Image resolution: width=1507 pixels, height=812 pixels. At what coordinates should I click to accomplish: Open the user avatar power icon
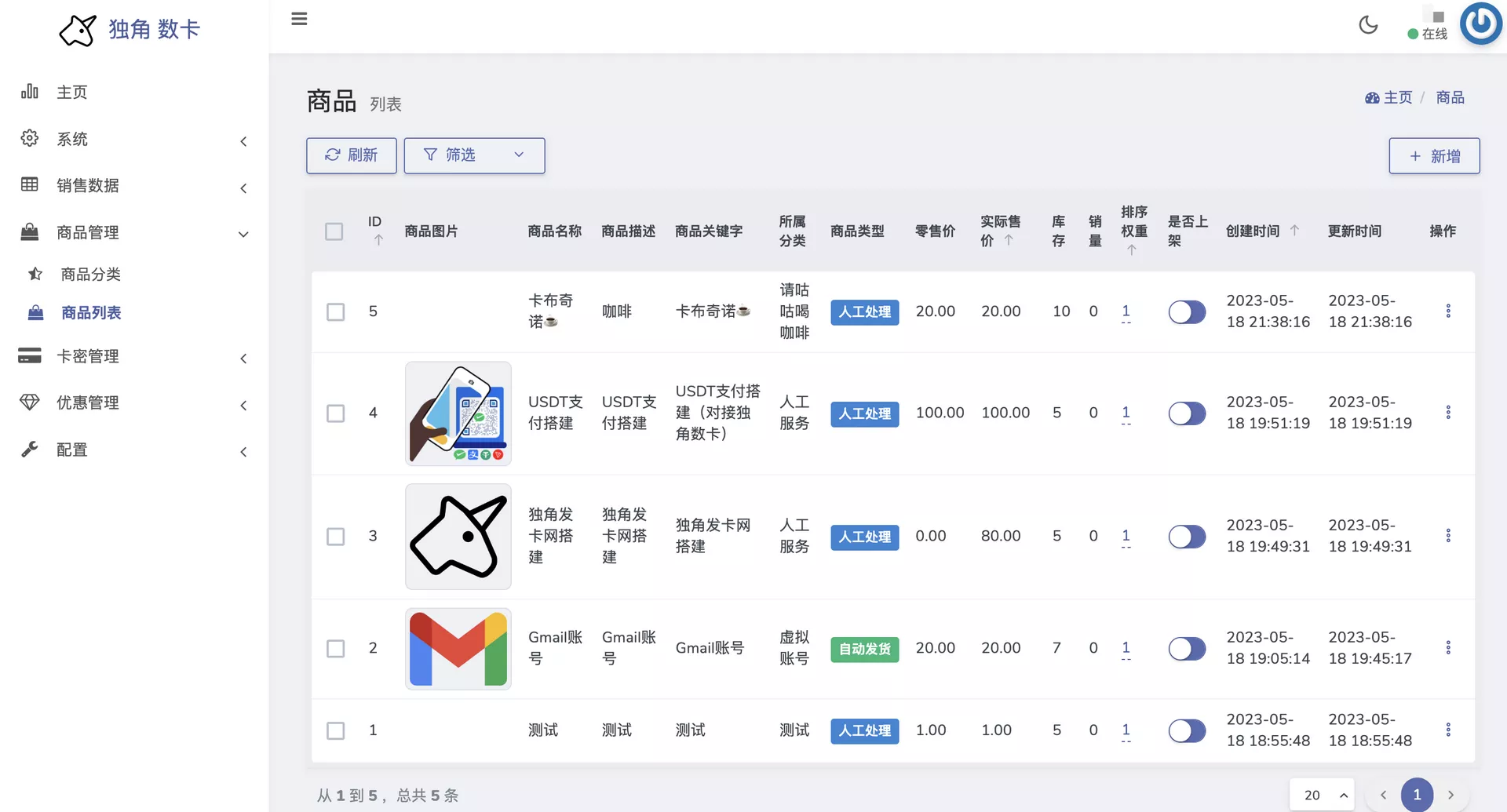coord(1480,24)
